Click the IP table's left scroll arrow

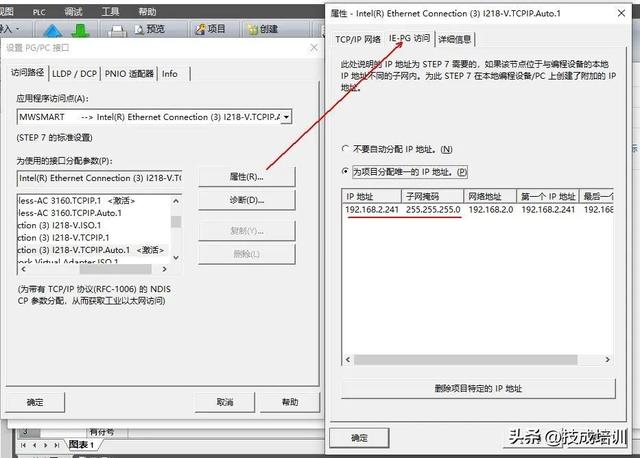click(x=348, y=360)
